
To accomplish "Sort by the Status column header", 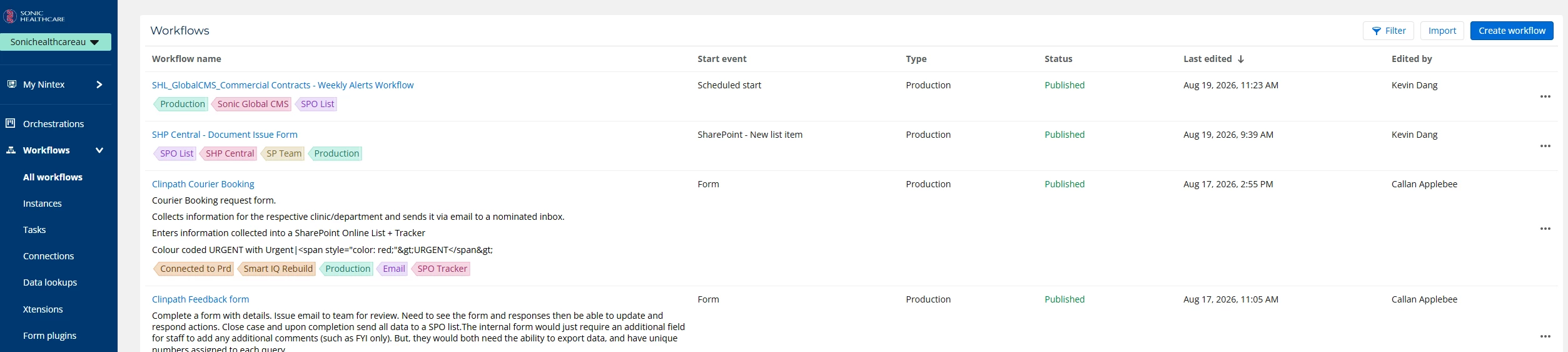I will 1058,59.
